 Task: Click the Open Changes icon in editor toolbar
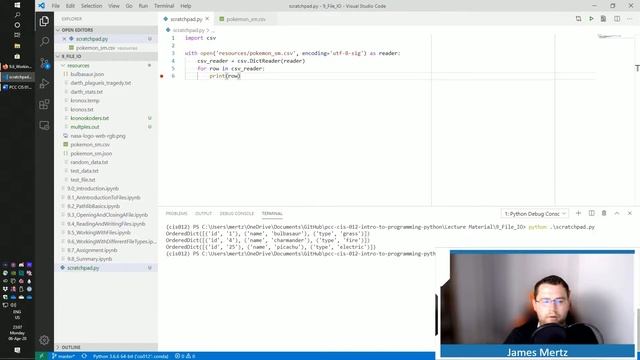(x=578, y=19)
